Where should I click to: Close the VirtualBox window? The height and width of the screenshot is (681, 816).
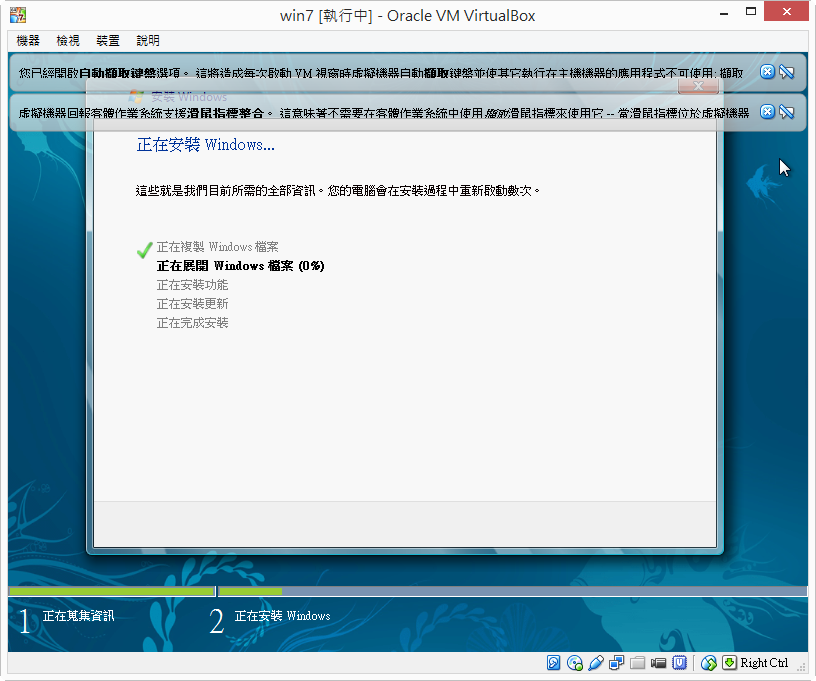tap(786, 11)
